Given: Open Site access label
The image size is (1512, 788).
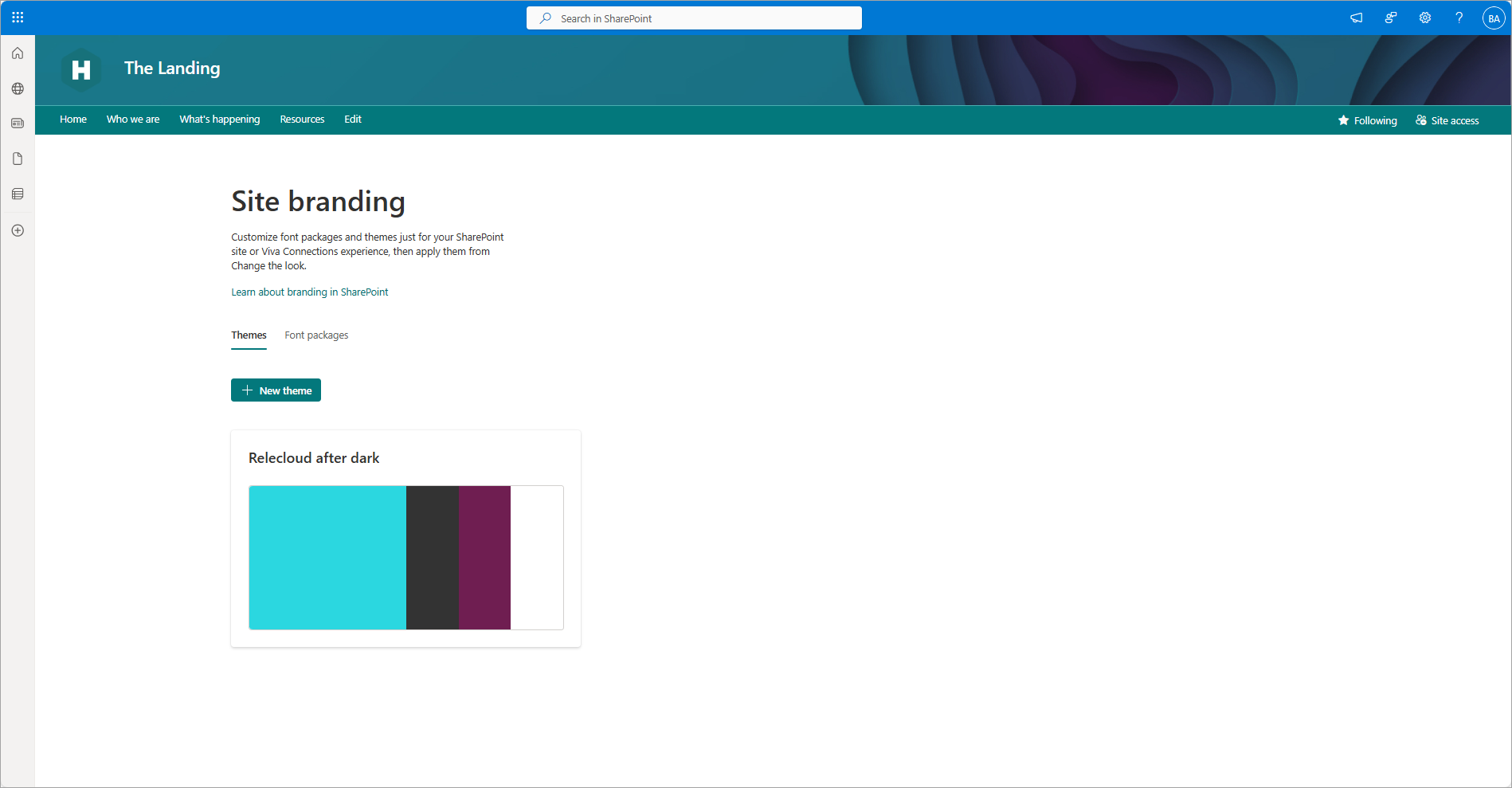Looking at the screenshot, I should tap(1455, 120).
